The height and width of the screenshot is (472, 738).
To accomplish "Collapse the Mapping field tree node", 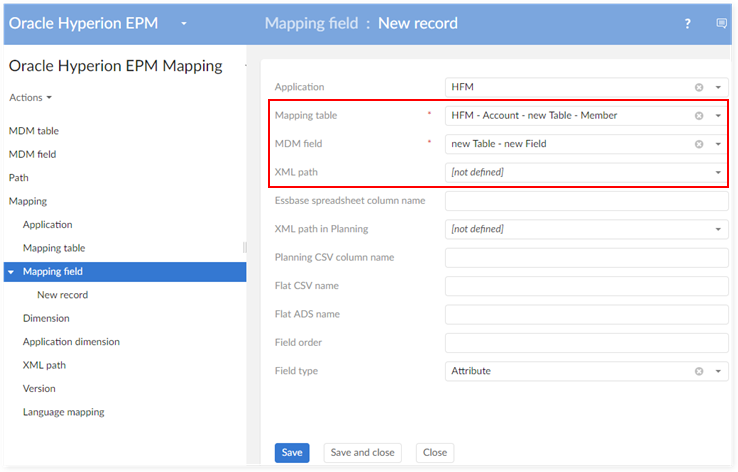I will pos(11,272).
